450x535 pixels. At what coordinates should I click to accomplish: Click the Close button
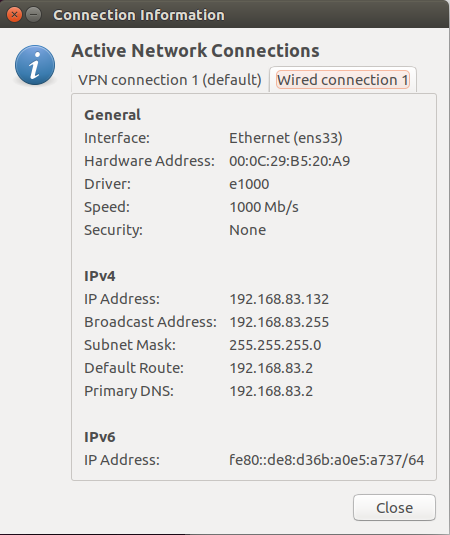click(x=394, y=507)
